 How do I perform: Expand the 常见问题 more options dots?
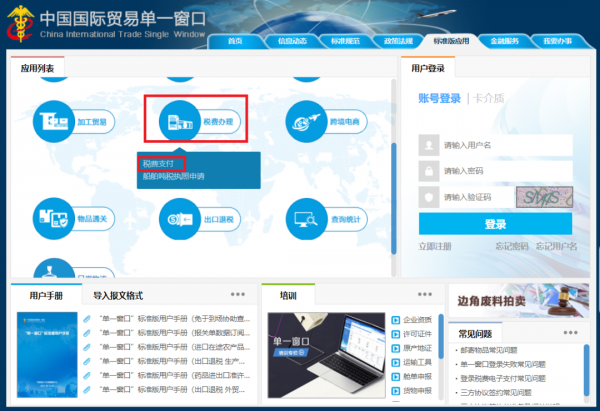pyautogui.click(x=570, y=333)
